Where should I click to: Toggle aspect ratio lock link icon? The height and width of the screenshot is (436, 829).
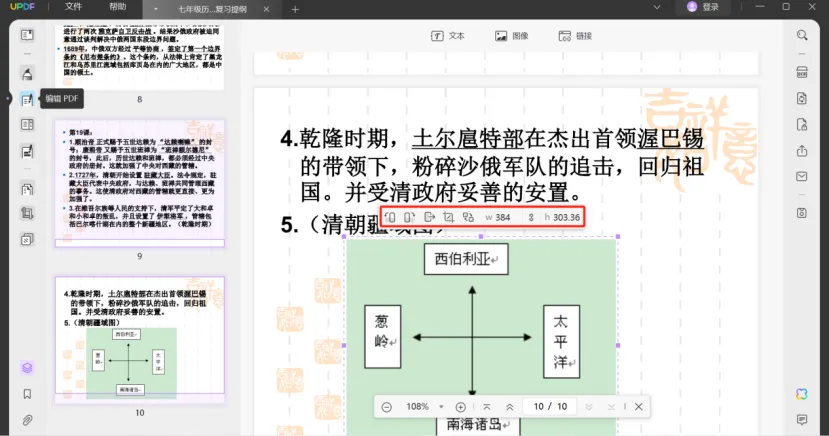(531, 217)
